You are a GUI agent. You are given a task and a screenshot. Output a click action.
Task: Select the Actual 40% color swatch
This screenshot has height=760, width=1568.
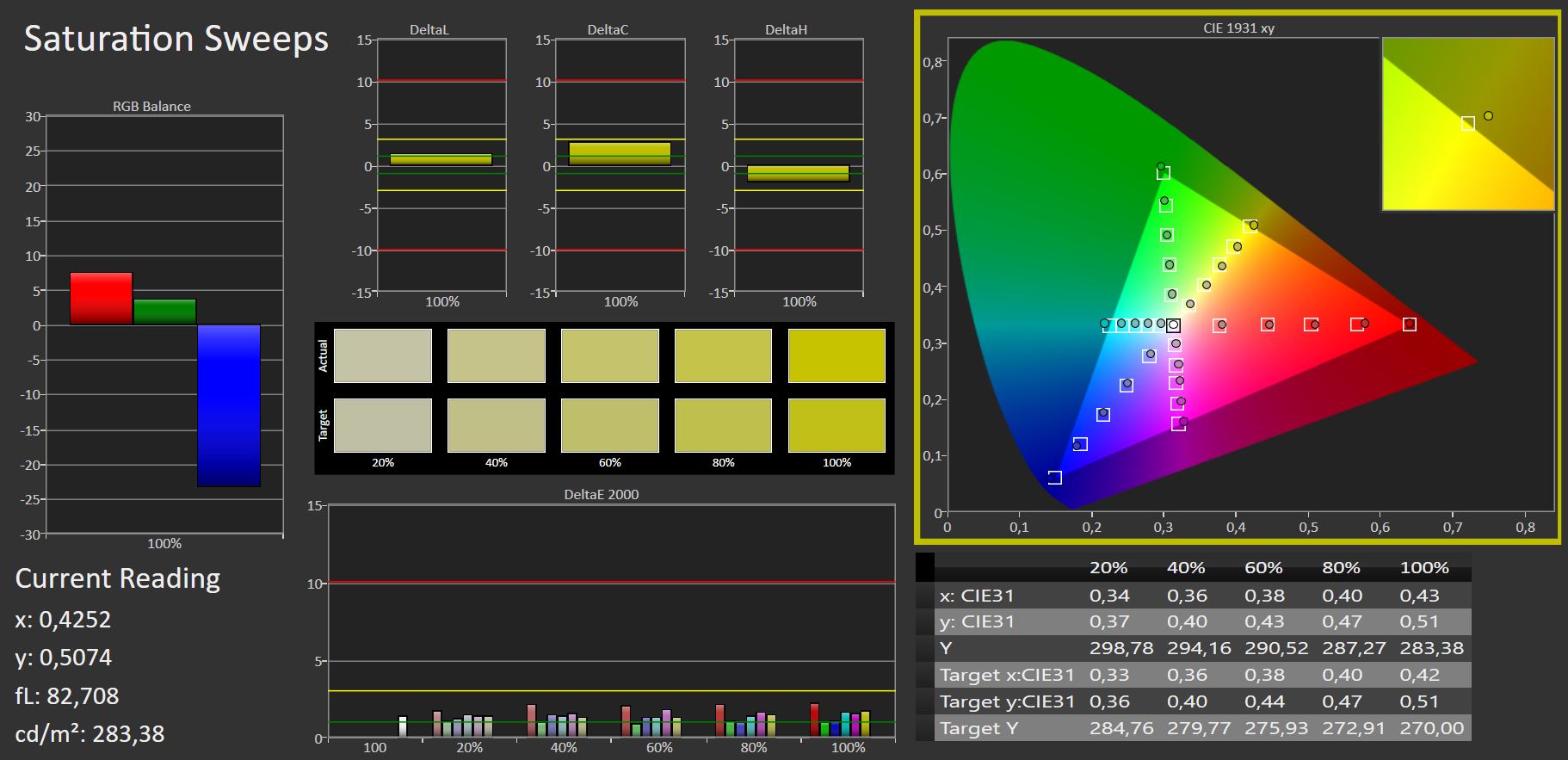click(496, 355)
